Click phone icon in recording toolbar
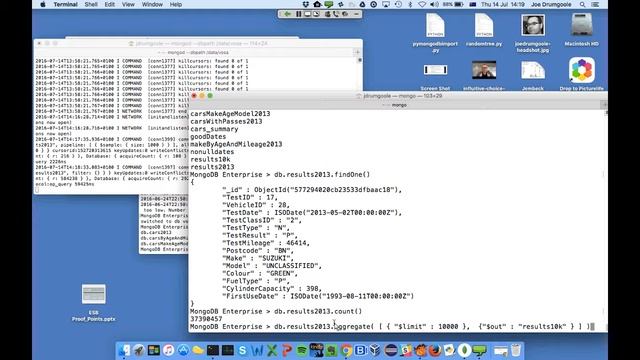The image size is (640, 360). pos(336,14)
